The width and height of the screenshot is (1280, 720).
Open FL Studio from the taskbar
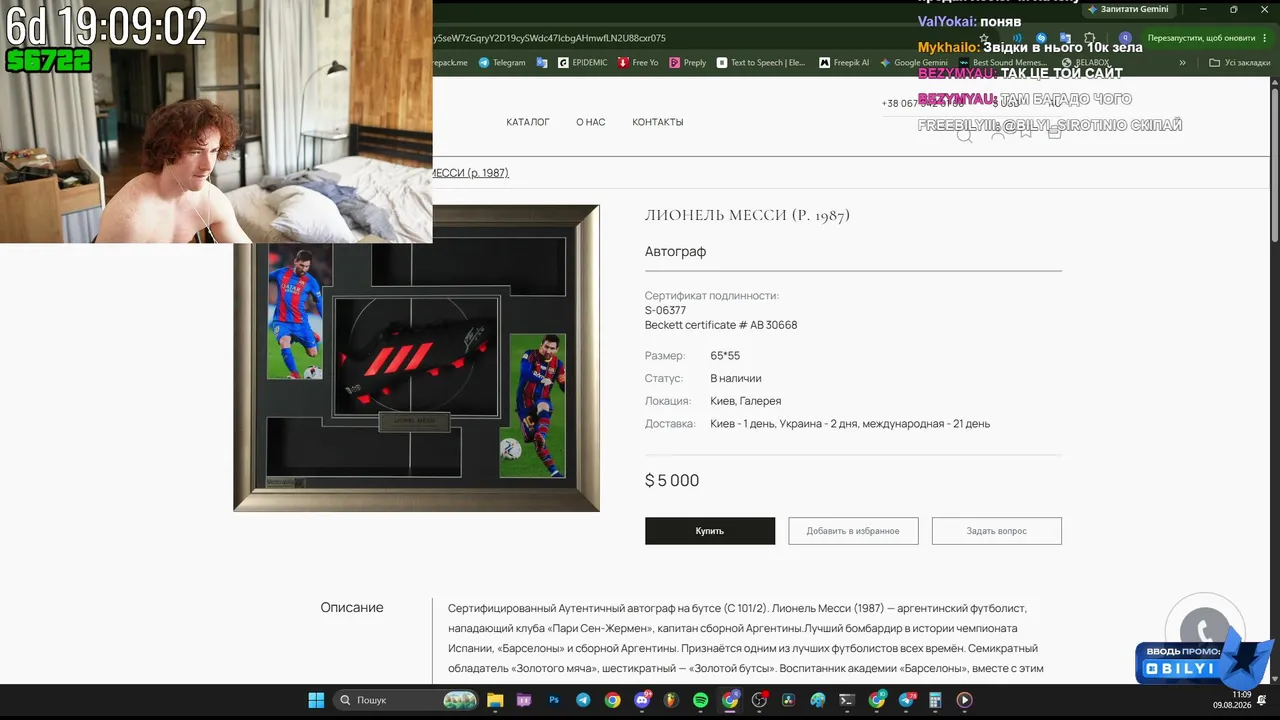pyautogui.click(x=671, y=700)
